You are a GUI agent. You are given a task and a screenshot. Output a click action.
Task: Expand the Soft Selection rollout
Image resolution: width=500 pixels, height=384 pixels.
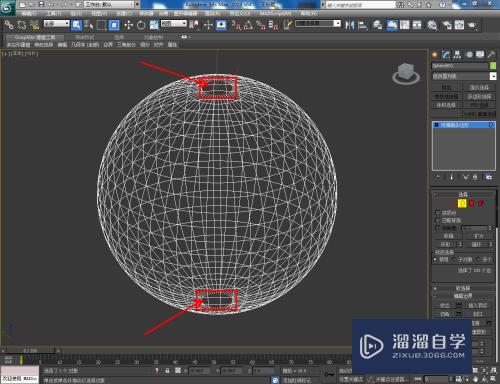point(463,288)
